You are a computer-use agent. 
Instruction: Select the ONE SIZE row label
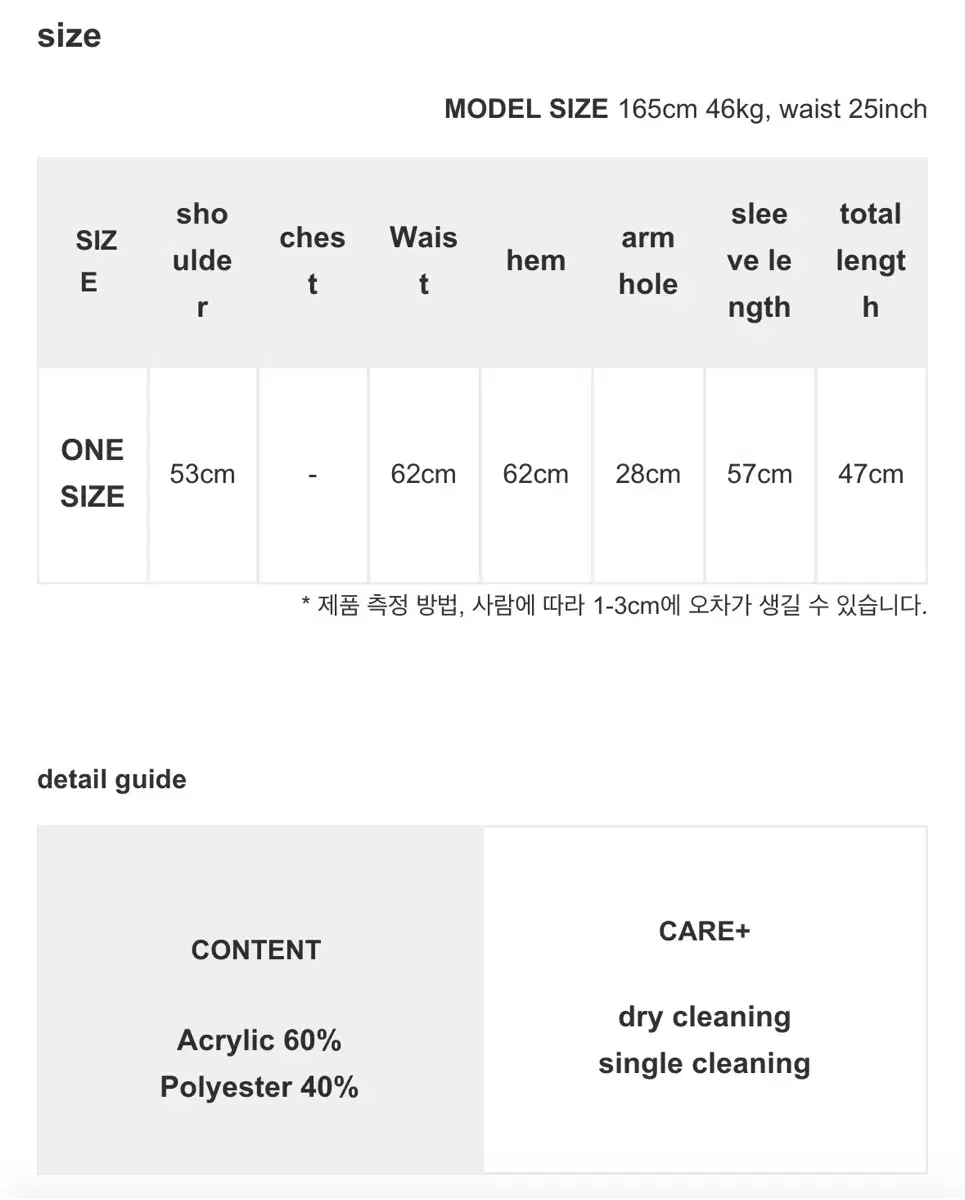pos(93,474)
